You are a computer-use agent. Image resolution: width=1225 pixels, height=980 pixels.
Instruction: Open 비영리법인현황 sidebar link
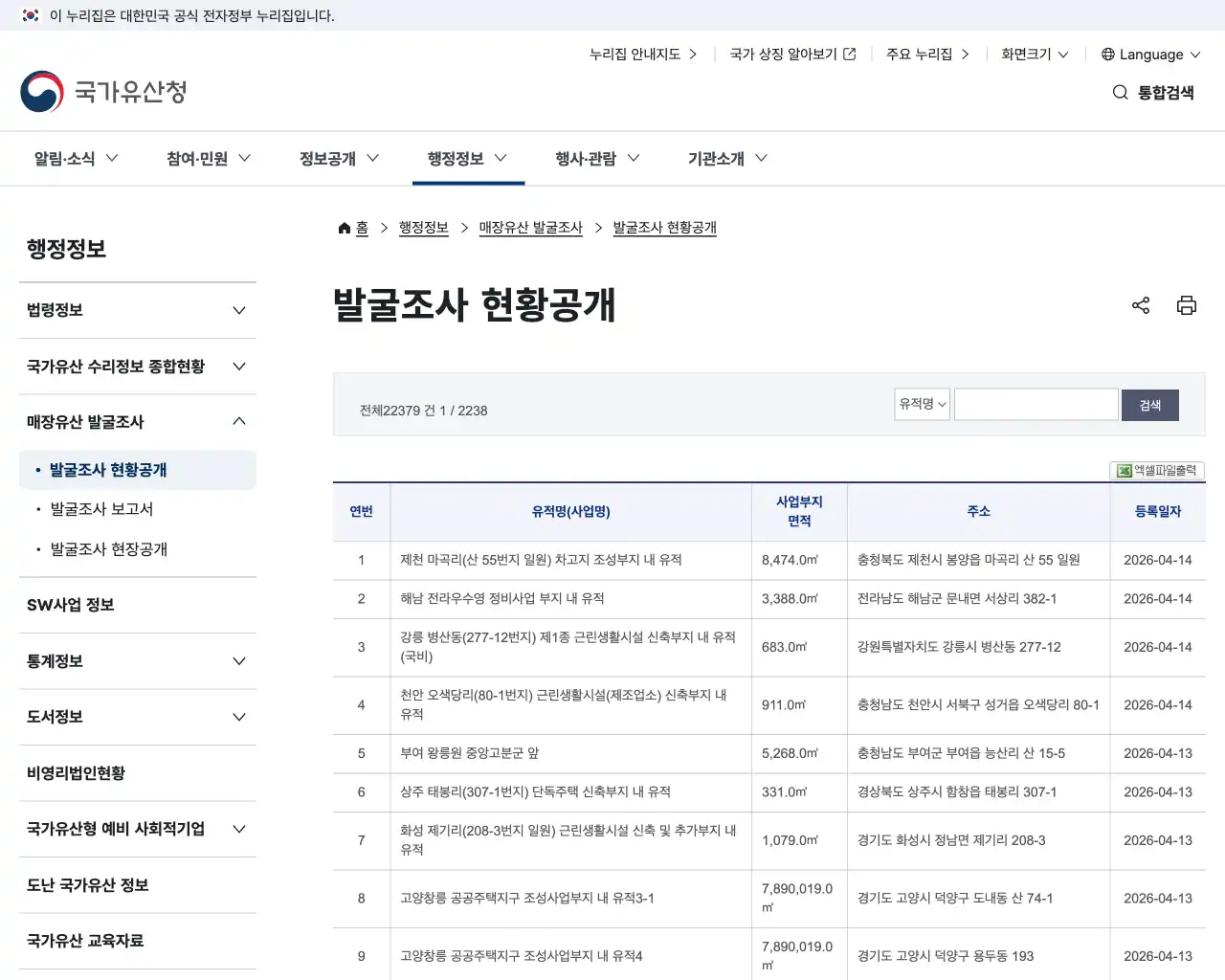(x=138, y=773)
